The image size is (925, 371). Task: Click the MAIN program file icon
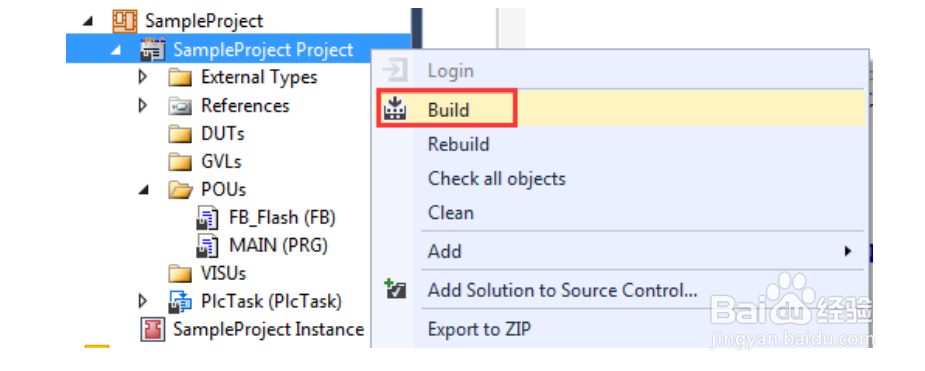point(207,245)
